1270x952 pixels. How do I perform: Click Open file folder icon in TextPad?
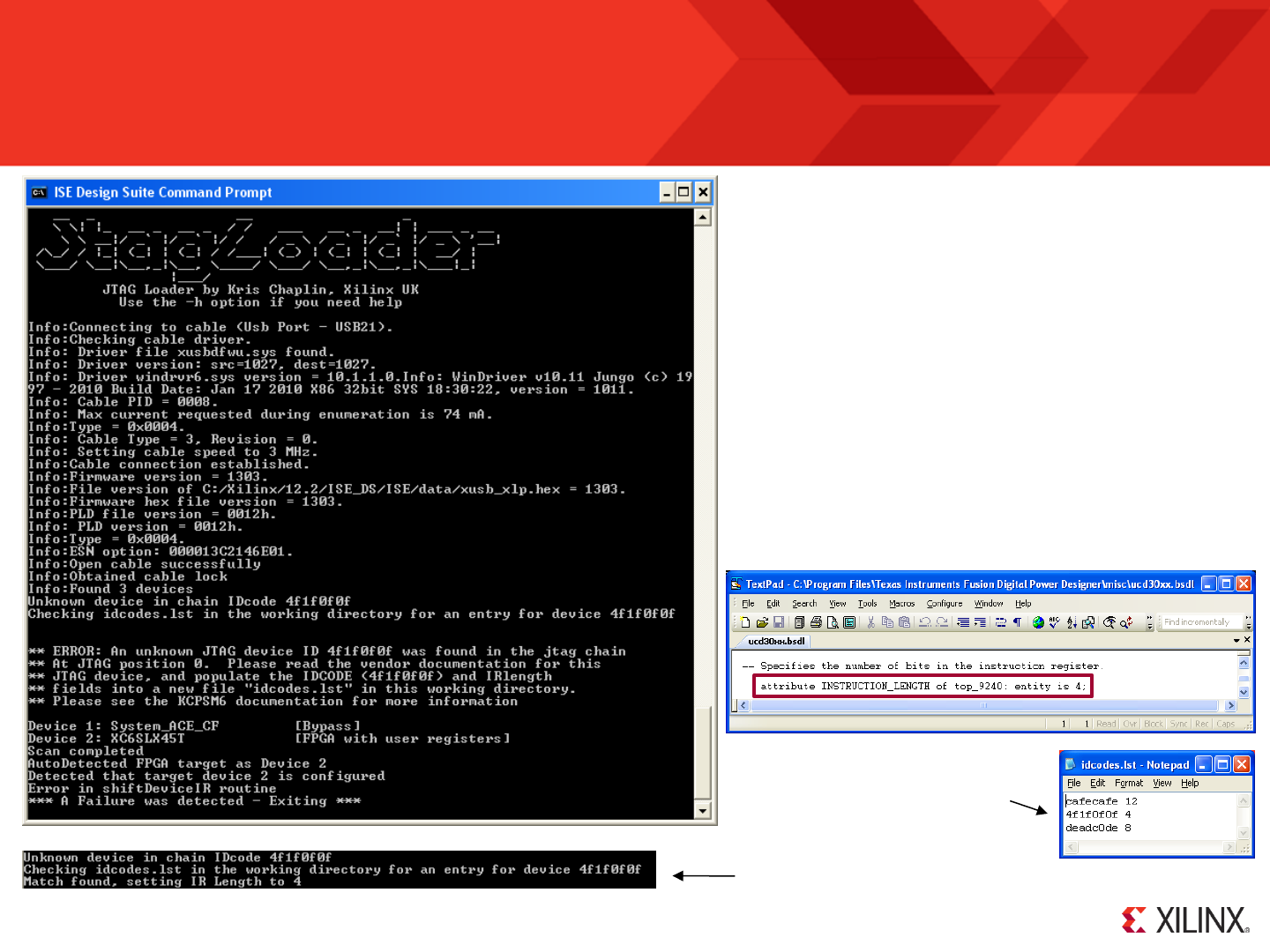[762, 622]
